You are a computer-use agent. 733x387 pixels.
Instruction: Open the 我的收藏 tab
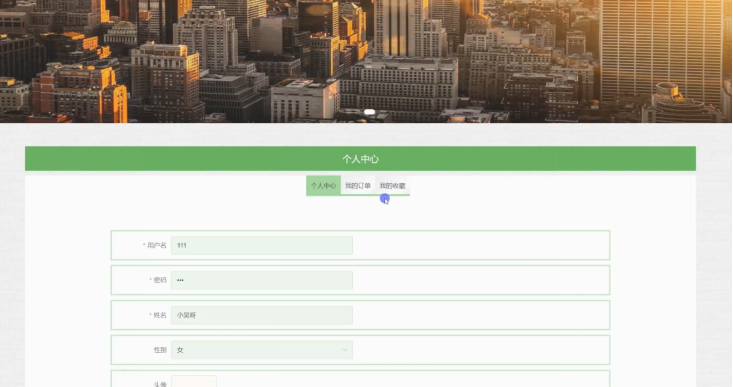point(392,186)
